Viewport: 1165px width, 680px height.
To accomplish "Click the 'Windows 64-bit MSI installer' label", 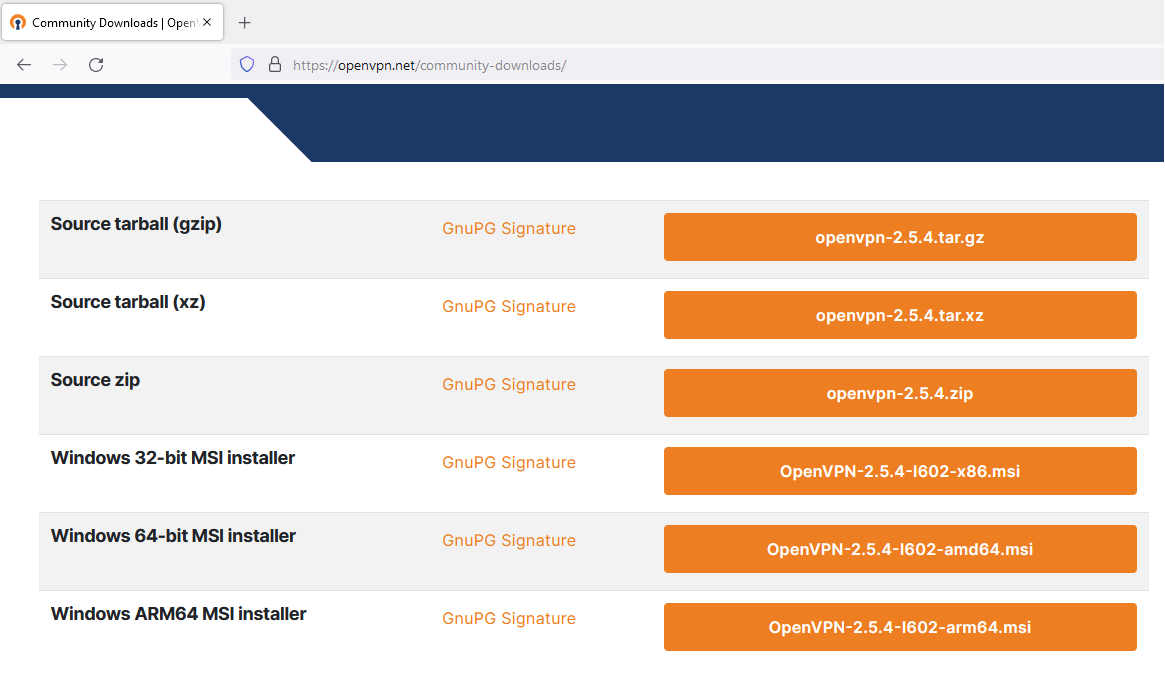I will pyautogui.click(x=173, y=536).
